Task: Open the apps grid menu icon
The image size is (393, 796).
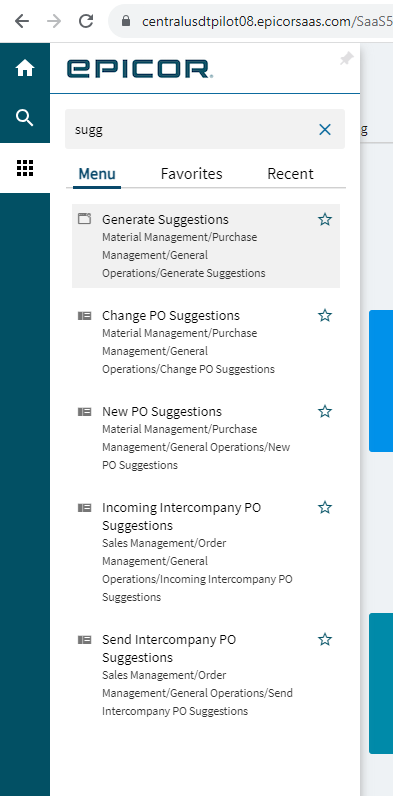Action: pyautogui.click(x=24, y=168)
